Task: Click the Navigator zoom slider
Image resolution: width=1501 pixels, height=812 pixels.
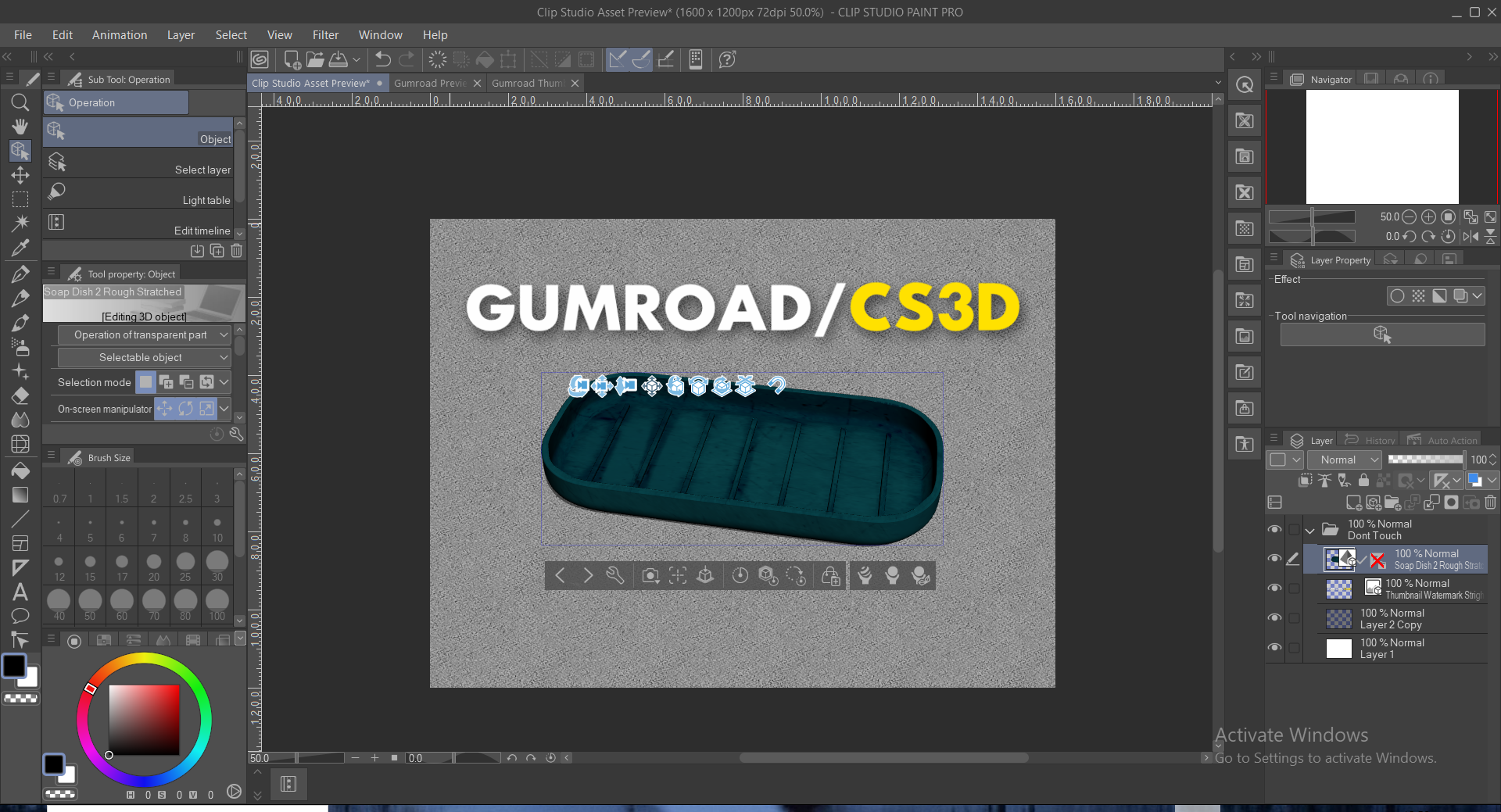Action: [x=1311, y=216]
